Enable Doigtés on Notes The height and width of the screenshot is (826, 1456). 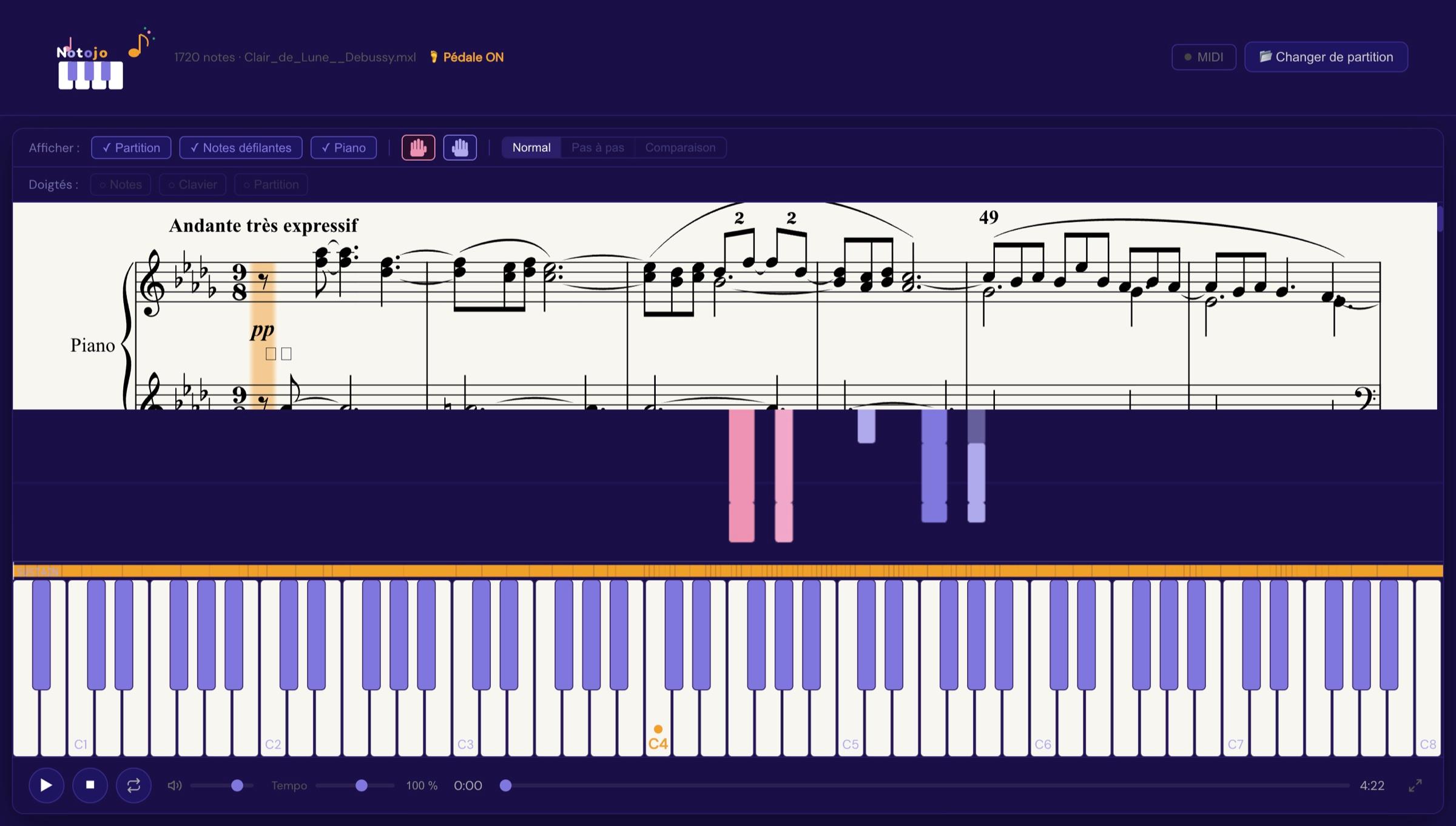(x=121, y=184)
